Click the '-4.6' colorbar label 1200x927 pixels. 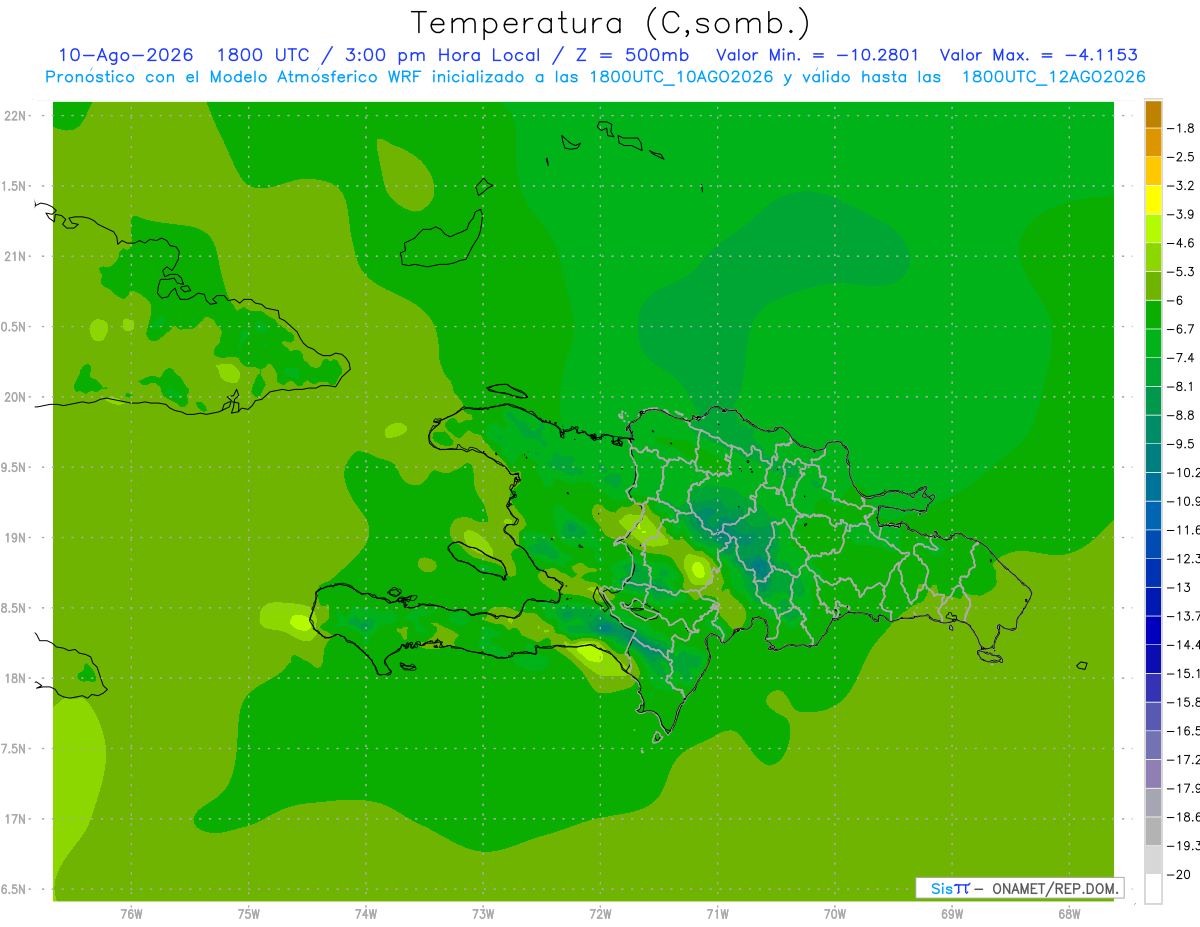(1181, 243)
